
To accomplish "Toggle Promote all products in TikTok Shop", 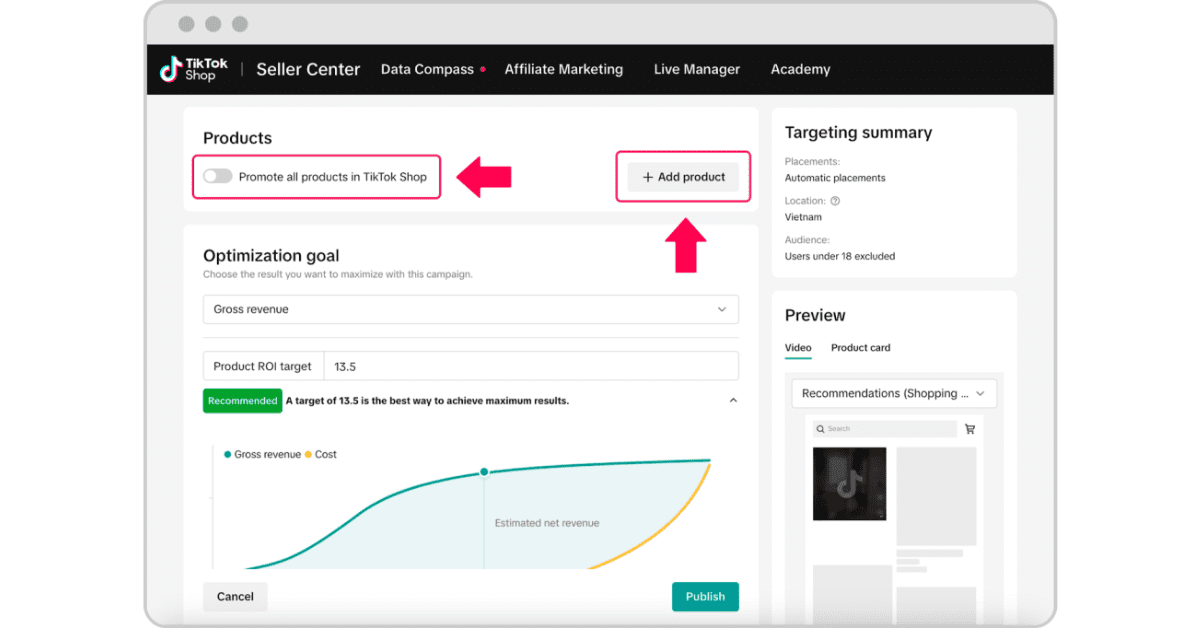I will tap(217, 177).
